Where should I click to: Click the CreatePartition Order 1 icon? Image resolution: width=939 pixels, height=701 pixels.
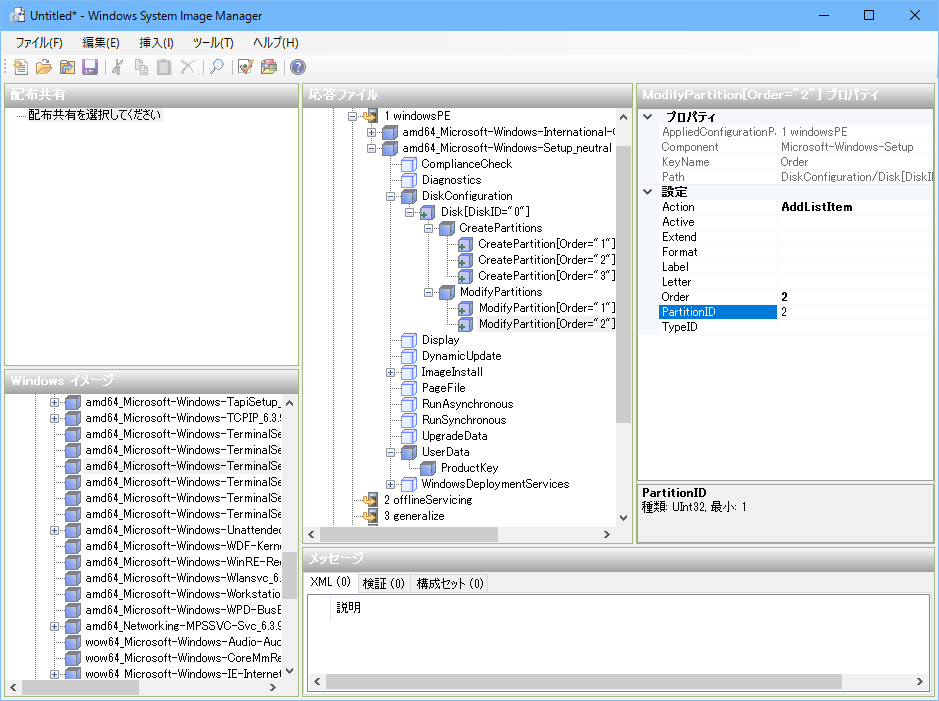[465, 244]
